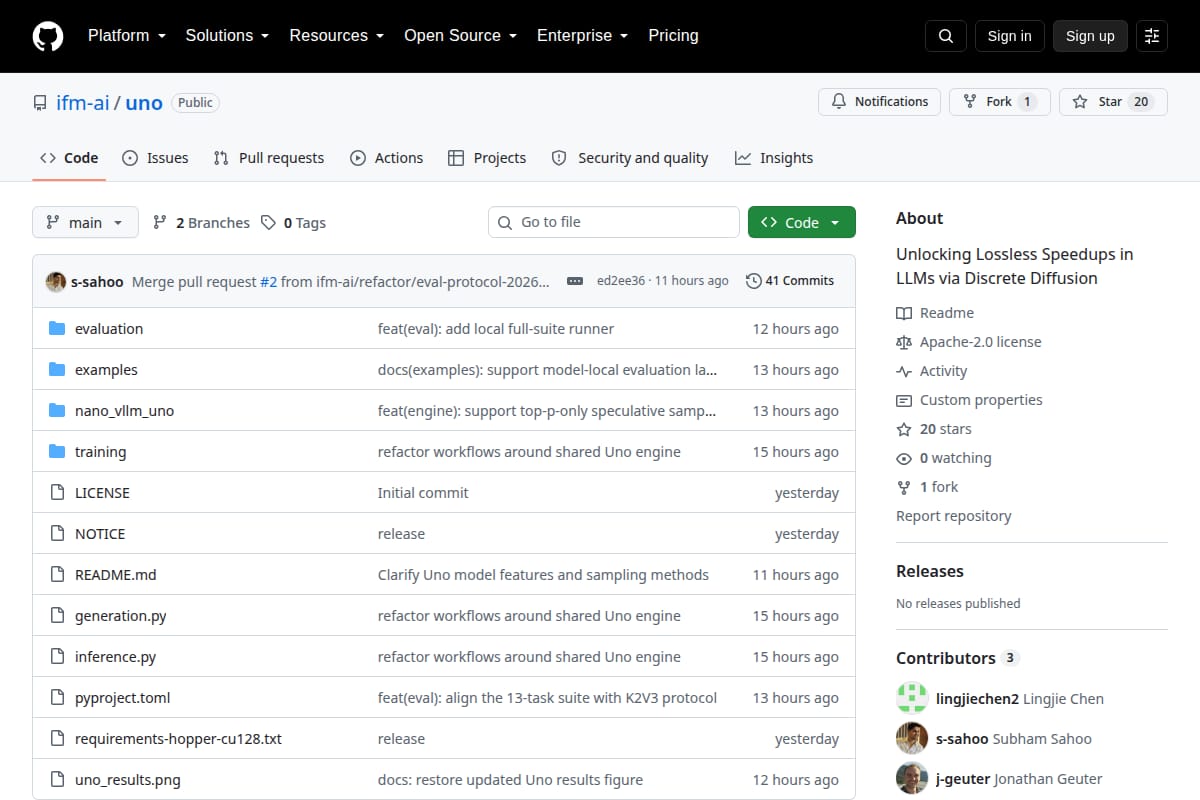Viewport: 1200px width, 800px height.
Task: Open the Pricing page
Action: tap(673, 35)
